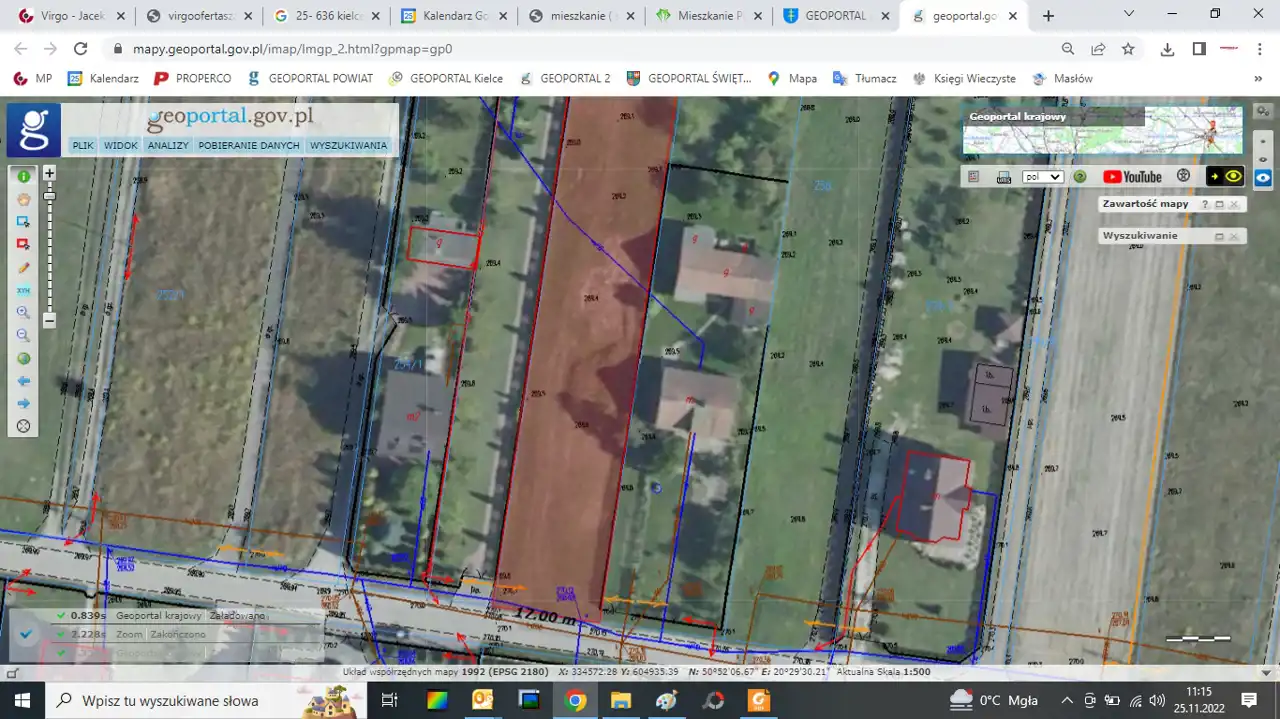Image resolution: width=1280 pixels, height=719 pixels.
Task: Click GEOPORTAL Kielce bookmark
Action: click(x=445, y=78)
